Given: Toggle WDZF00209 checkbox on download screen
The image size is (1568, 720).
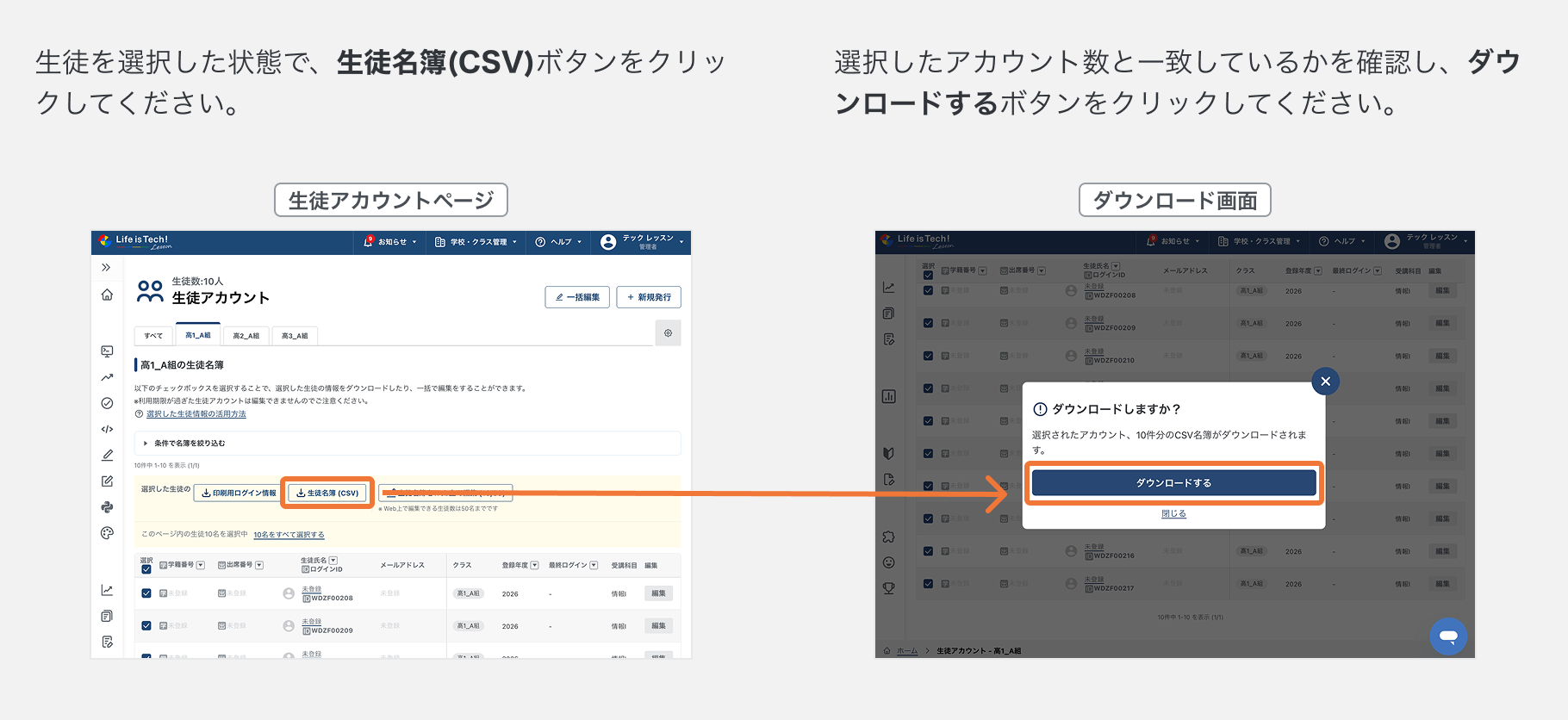Looking at the screenshot, I should coord(928,323).
